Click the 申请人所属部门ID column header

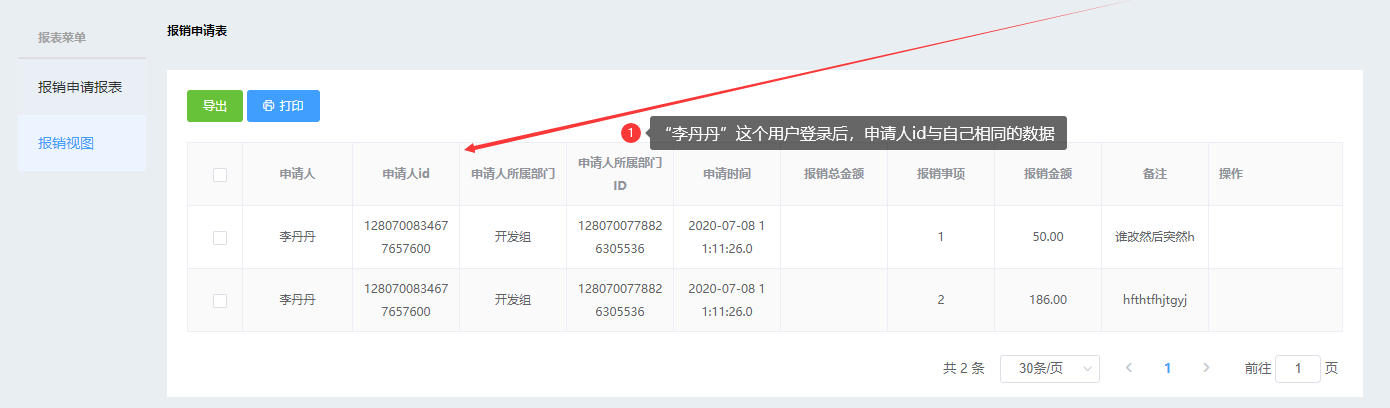tap(620, 174)
